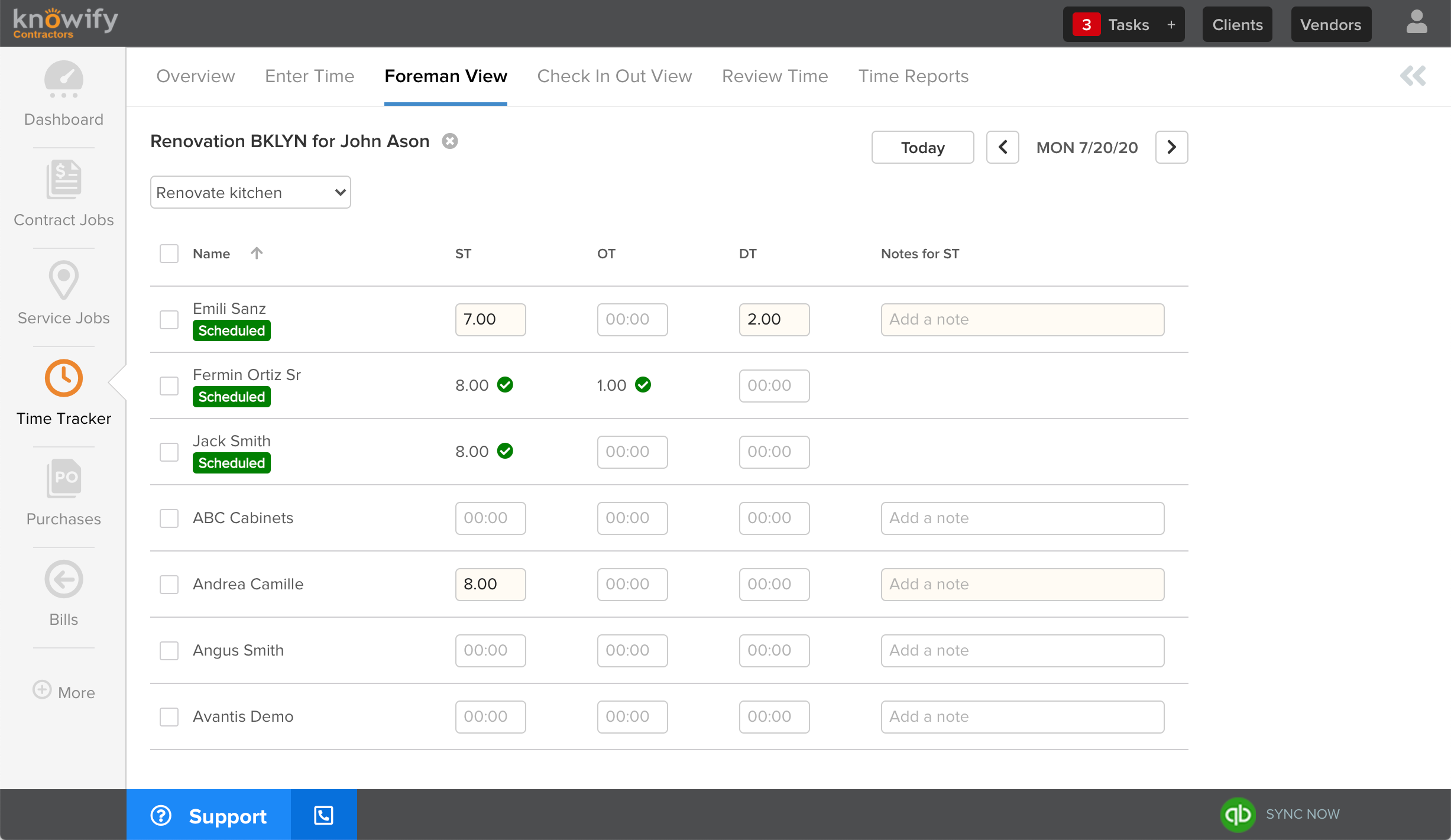Click ABC Cabinets ST hours field

pyautogui.click(x=491, y=518)
